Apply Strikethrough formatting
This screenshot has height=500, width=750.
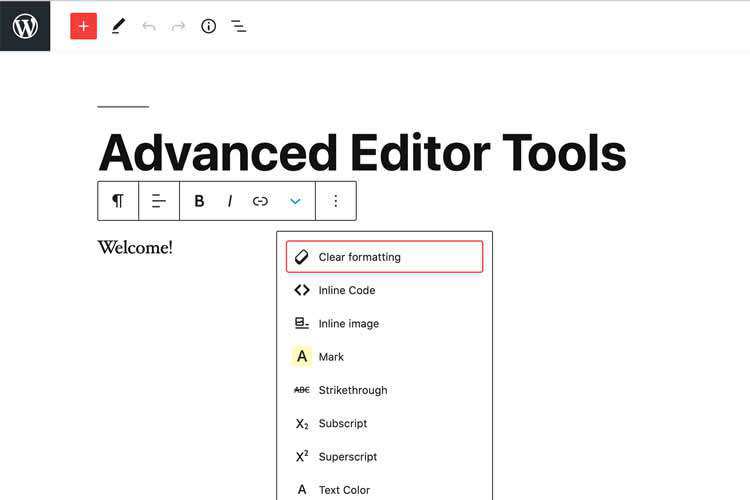(385, 390)
